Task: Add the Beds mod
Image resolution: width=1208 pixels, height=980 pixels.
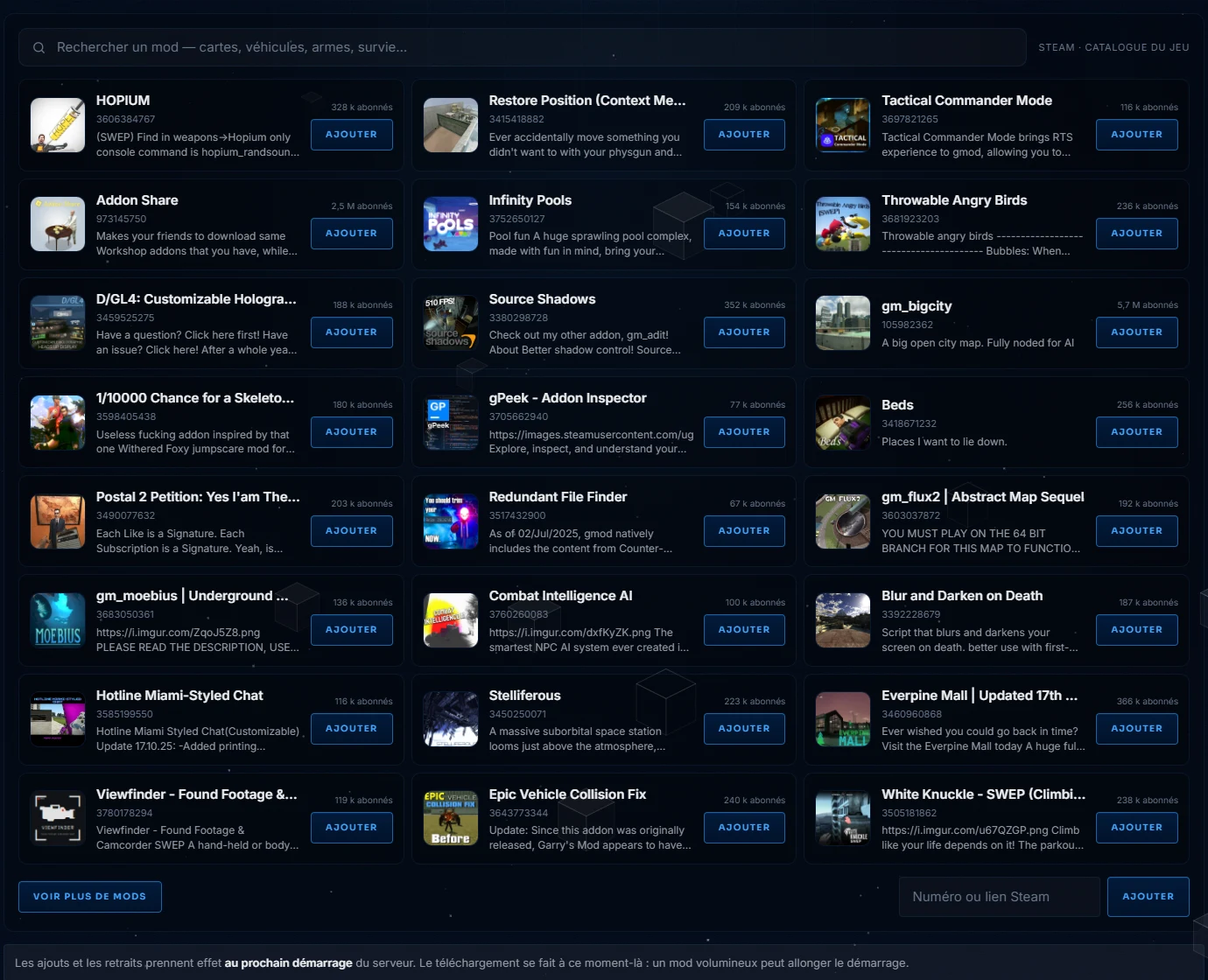Action: click(1136, 432)
